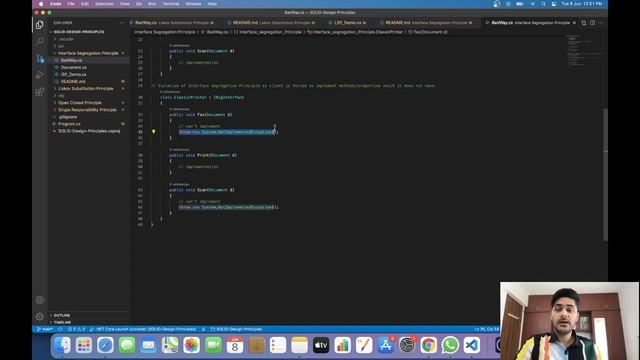This screenshot has height=360, width=640.
Task: Open Safari from the Dock
Action: [105, 345]
